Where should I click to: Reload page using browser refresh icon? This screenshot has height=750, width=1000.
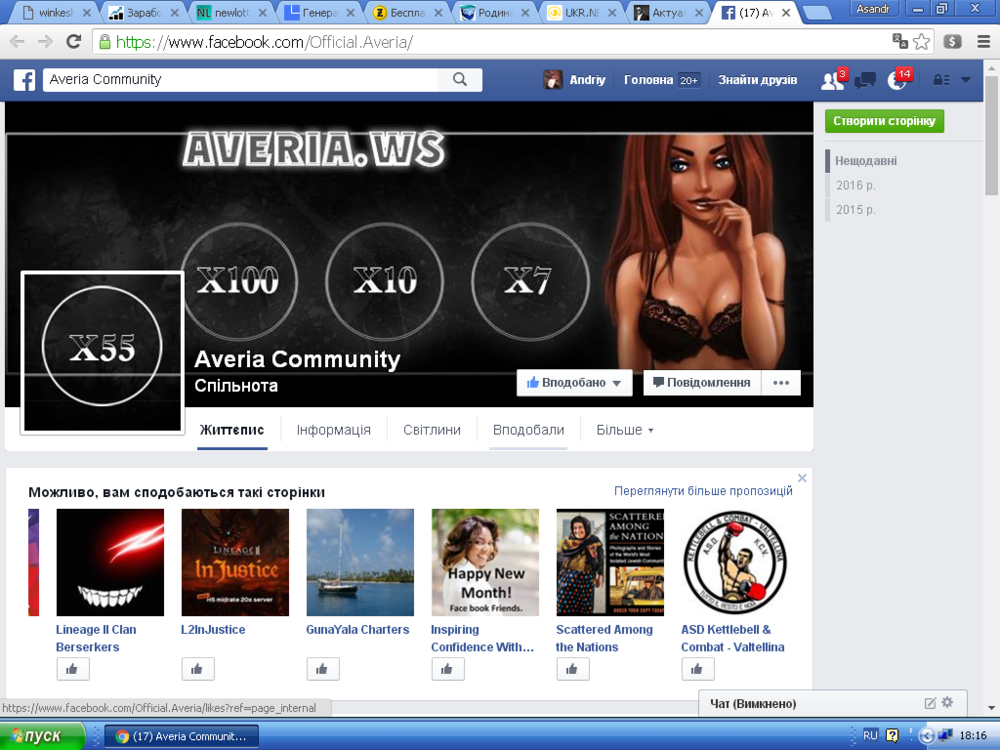click(x=73, y=42)
